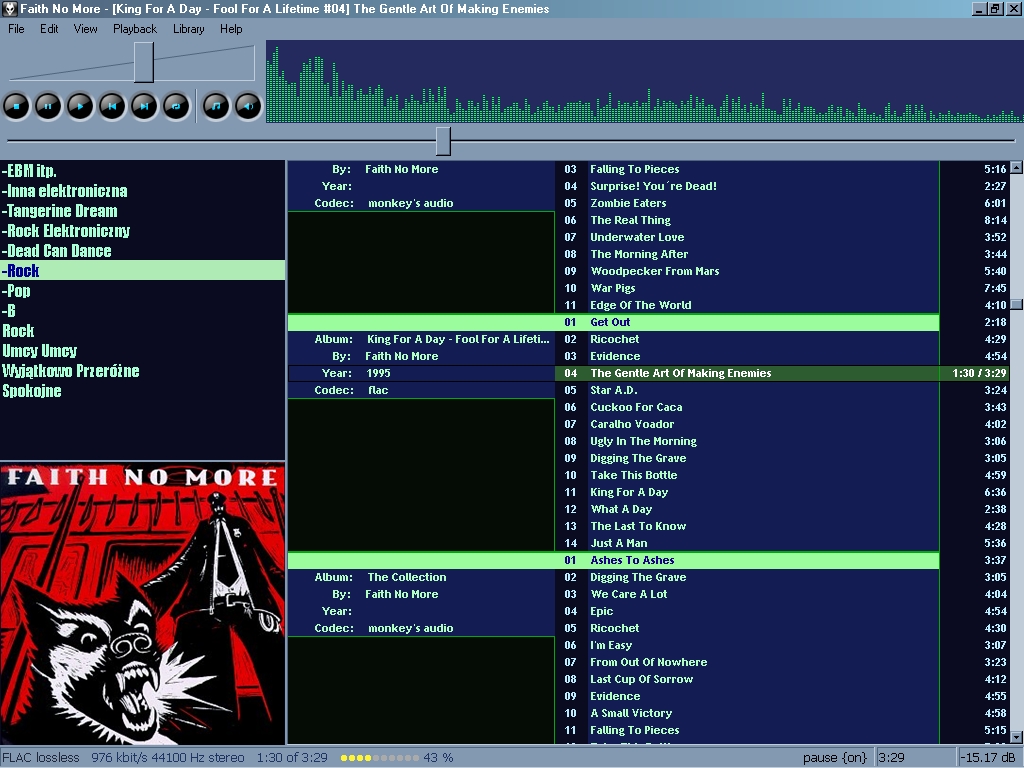Viewport: 1024px width, 768px height.
Task: Select the track 'Woodpecker From Mars'
Action: pyautogui.click(x=782, y=271)
